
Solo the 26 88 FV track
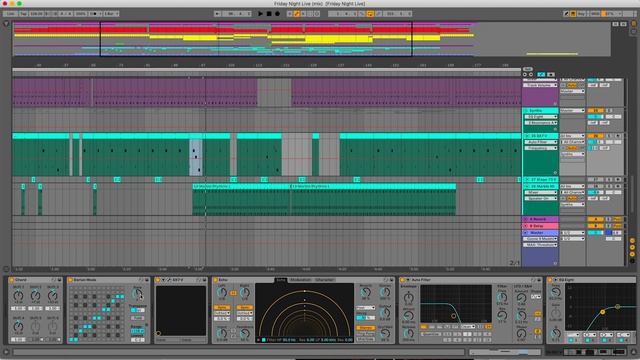tap(609, 136)
